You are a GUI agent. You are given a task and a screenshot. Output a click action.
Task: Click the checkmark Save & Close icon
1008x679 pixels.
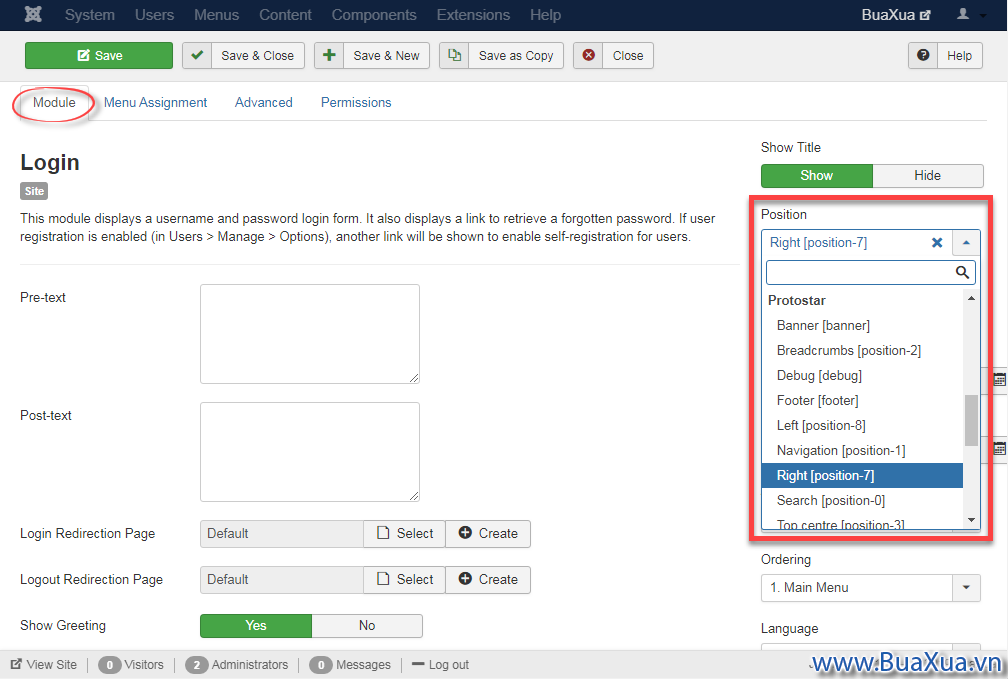[197, 55]
